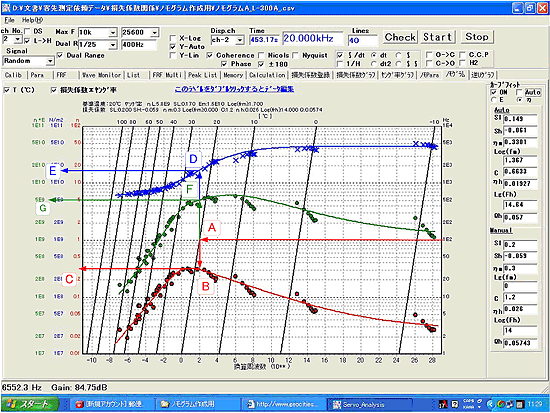This screenshot has height=413, width=550.
Task: Enable the X-Log checkbox
Action: 173,38
